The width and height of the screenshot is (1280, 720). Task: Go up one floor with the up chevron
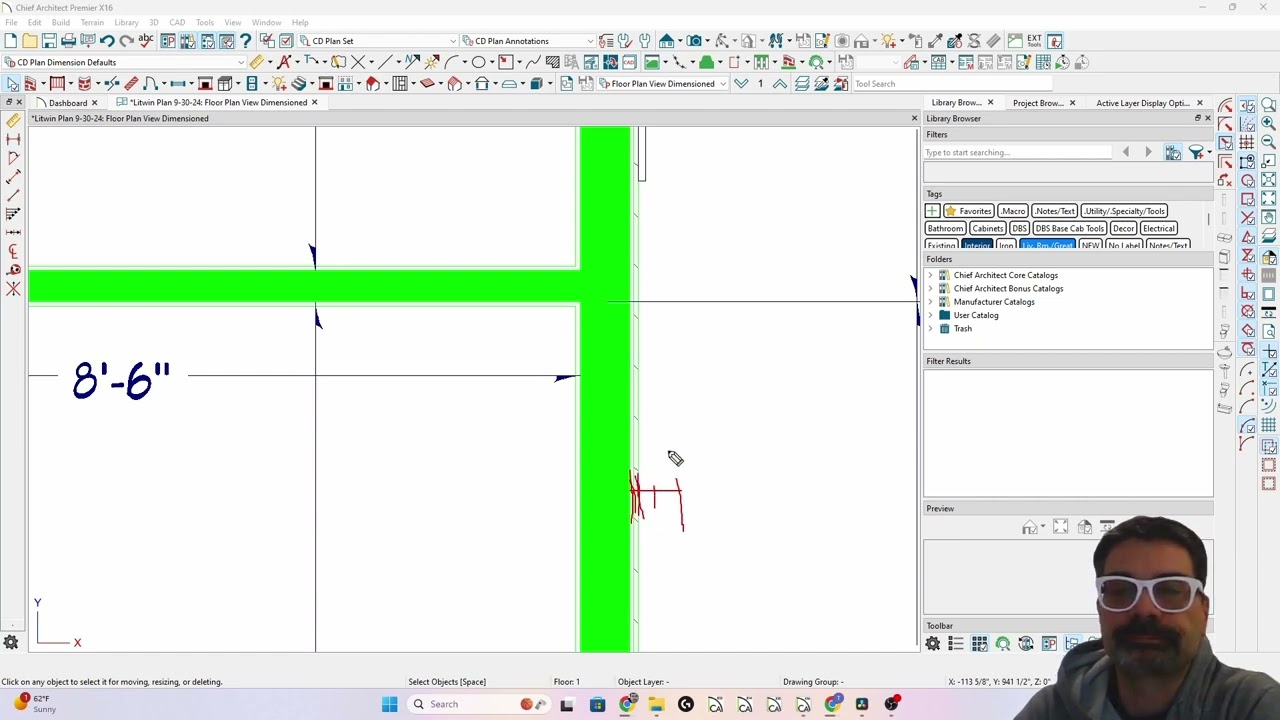pyautogui.click(x=780, y=84)
